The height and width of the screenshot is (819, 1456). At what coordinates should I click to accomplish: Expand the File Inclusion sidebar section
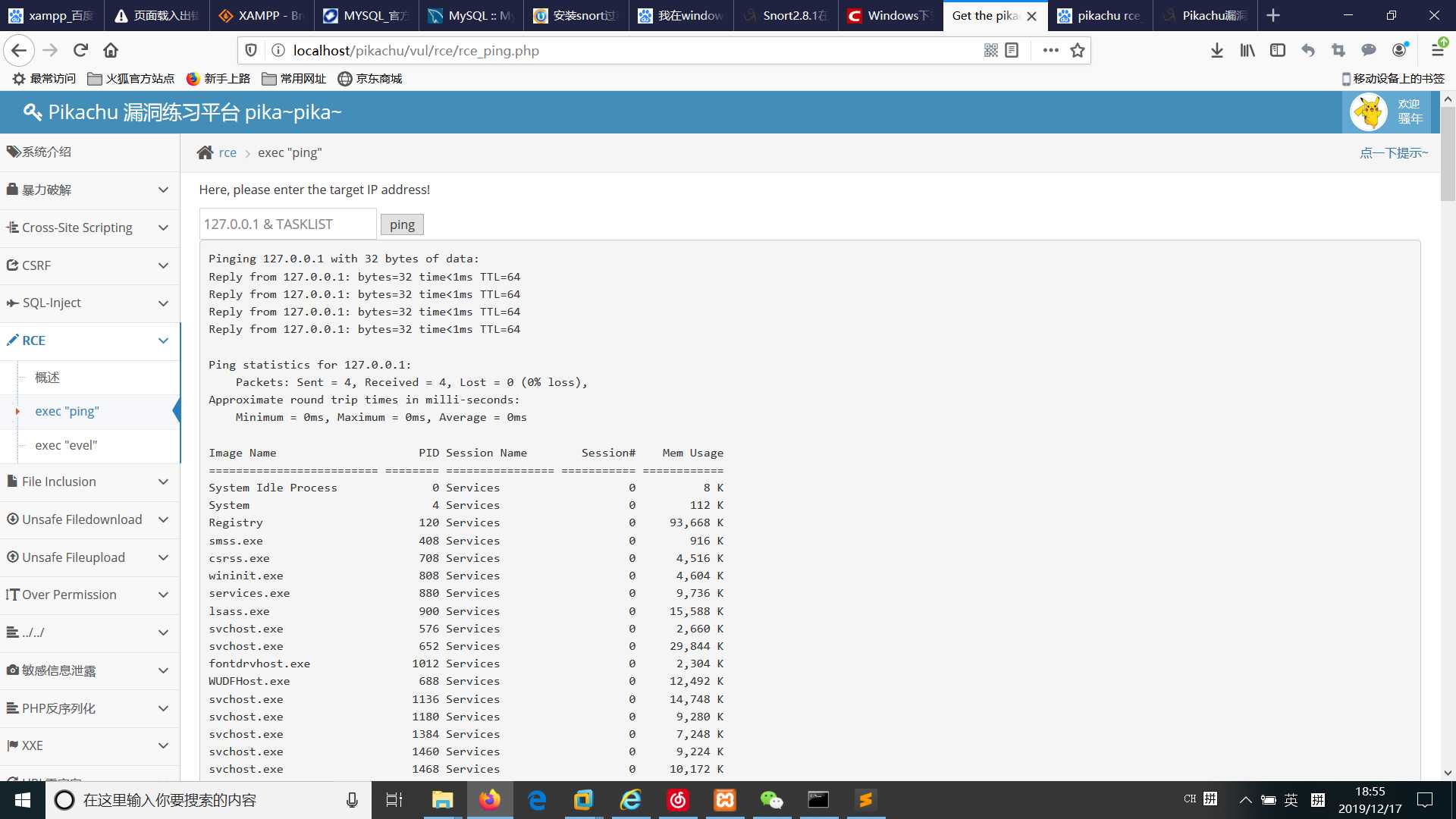89,482
